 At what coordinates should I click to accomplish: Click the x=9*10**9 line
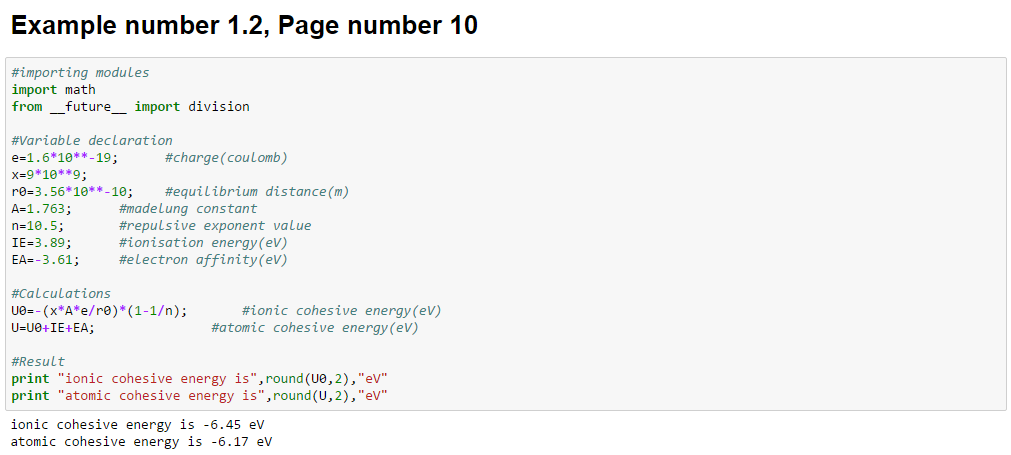point(49,175)
